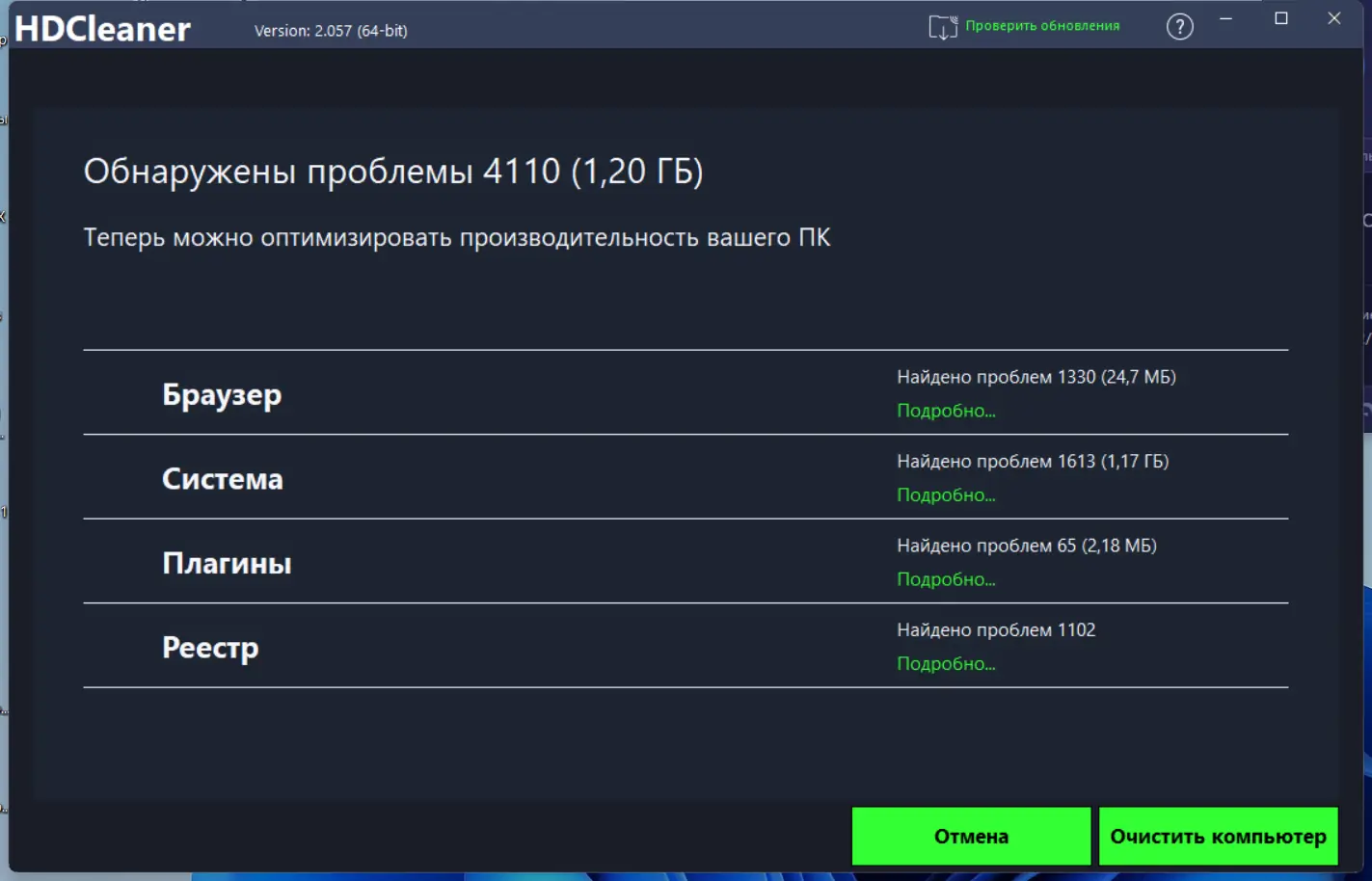This screenshot has width=1372, height=881.
Task: Open the help question mark icon
Action: point(1179,27)
